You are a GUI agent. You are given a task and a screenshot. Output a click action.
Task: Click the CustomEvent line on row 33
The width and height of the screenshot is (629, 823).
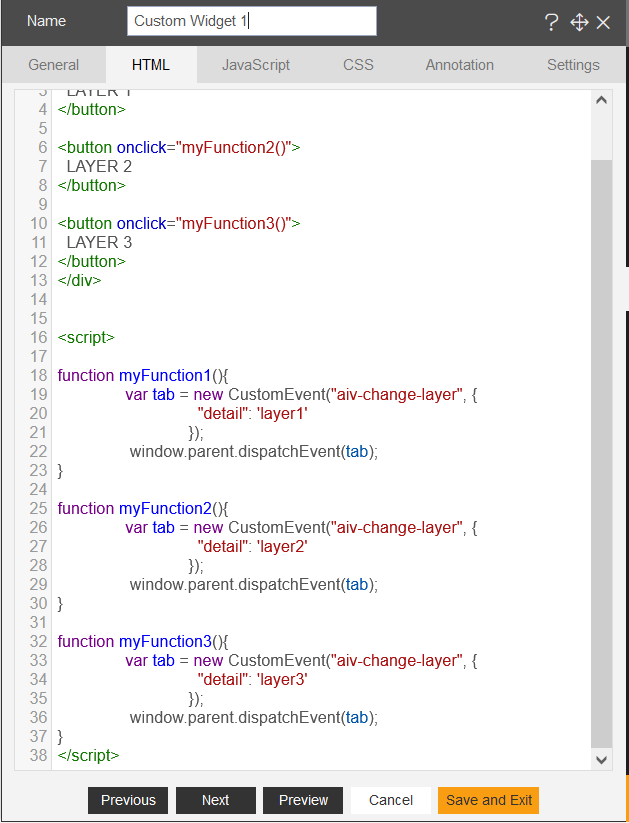[301, 660]
